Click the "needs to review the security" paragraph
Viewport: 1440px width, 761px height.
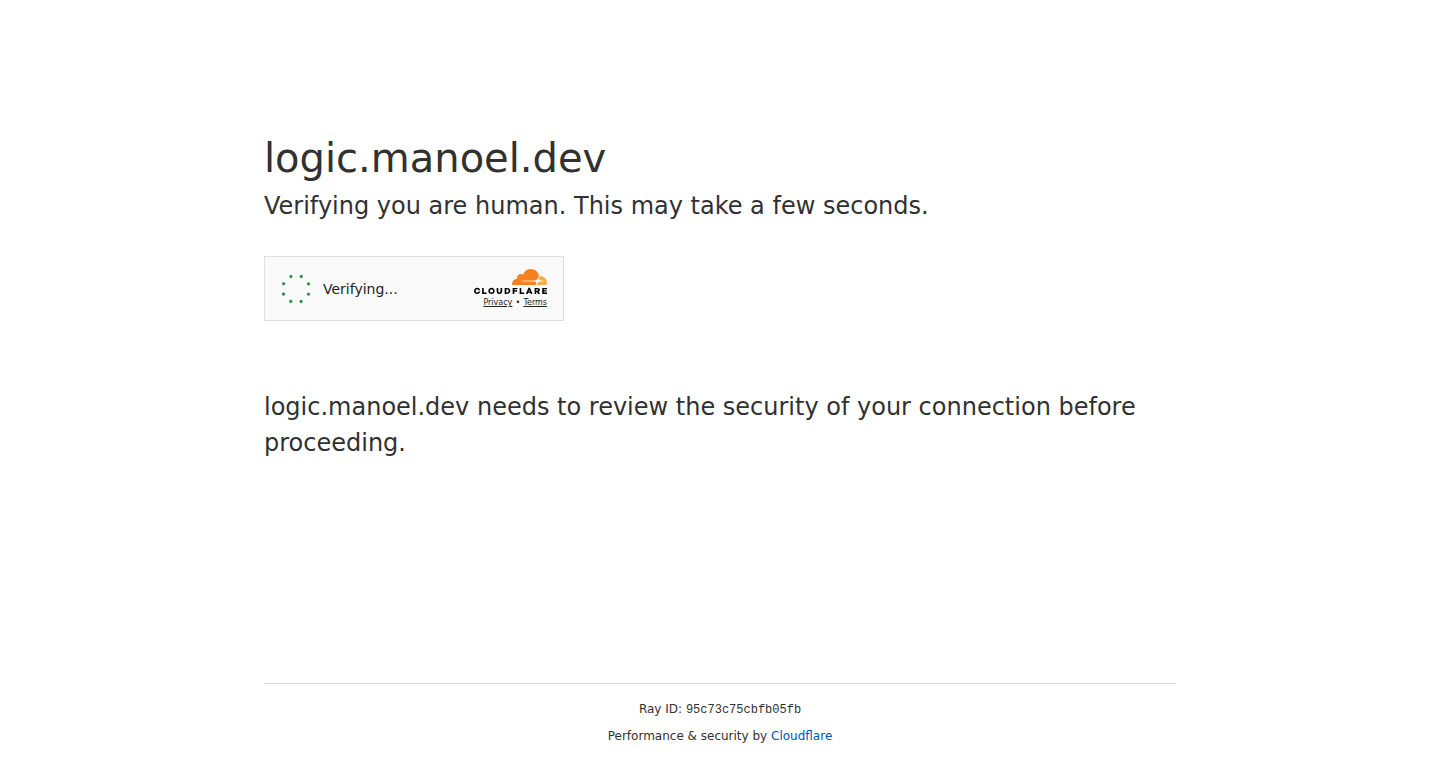tap(700, 424)
